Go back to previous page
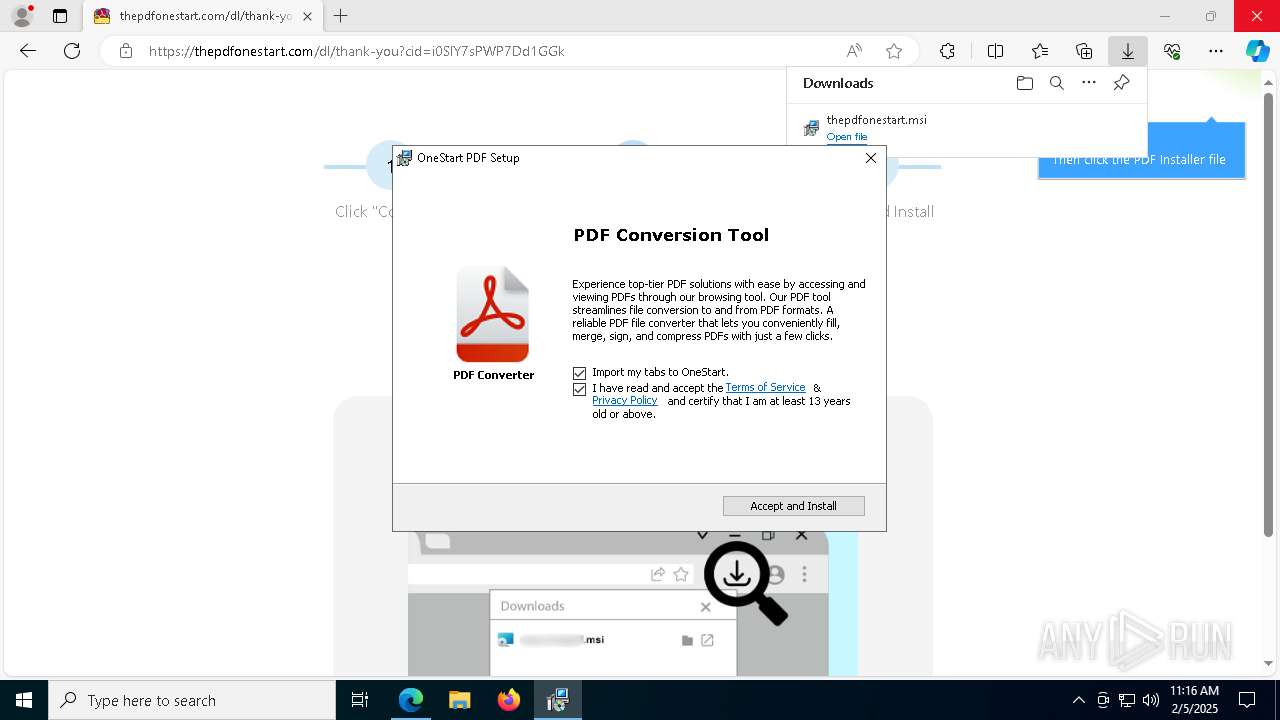 pyautogui.click(x=28, y=51)
